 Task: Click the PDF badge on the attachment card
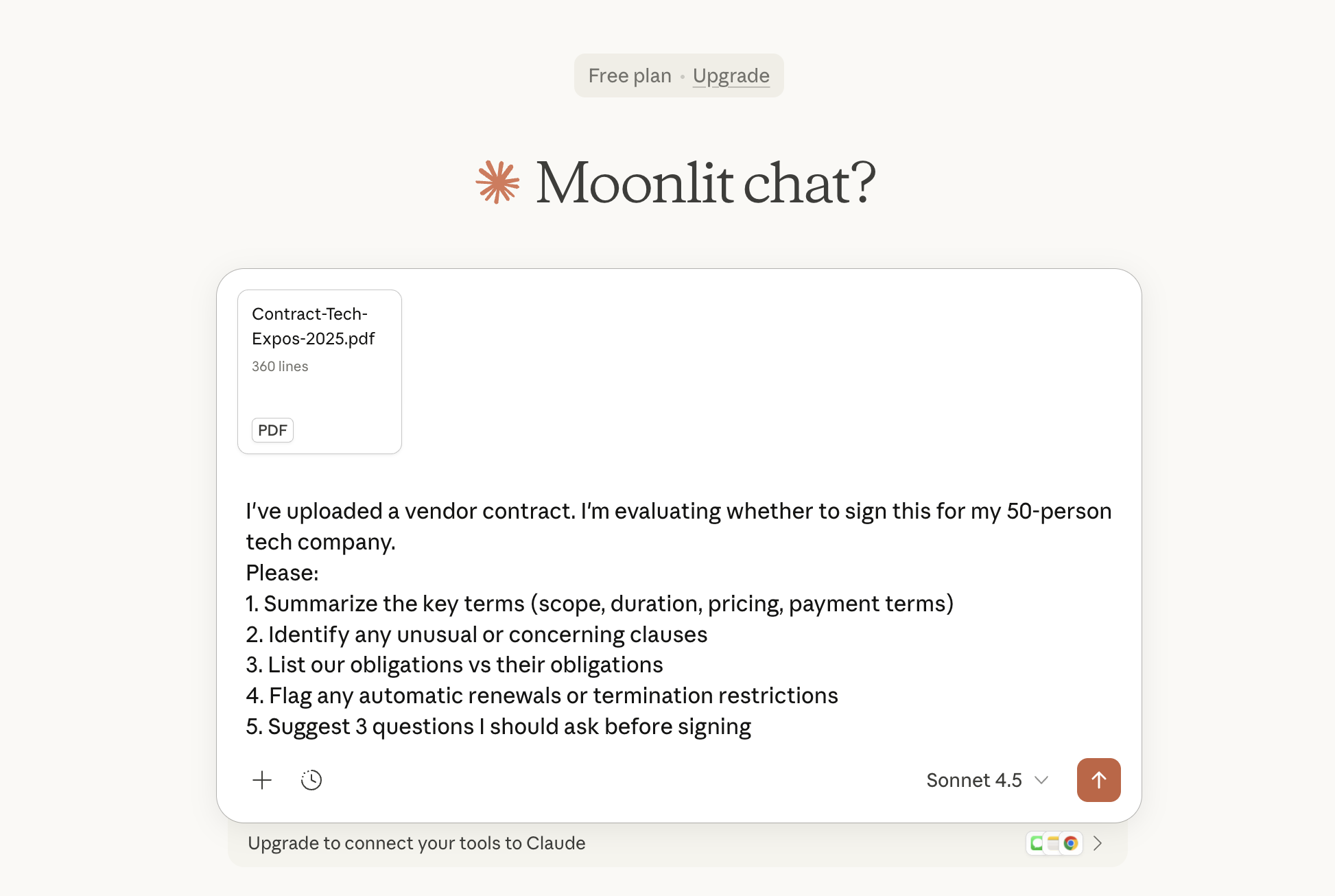272,430
